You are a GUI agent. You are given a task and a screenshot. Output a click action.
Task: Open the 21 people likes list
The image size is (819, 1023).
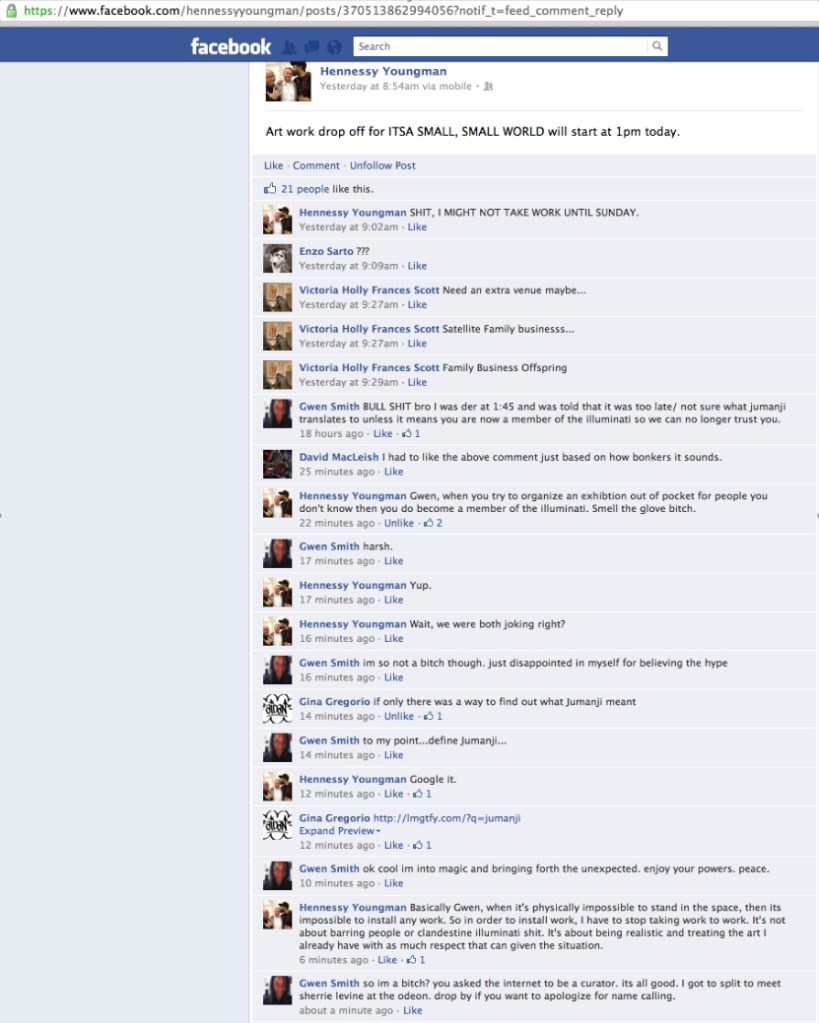click(x=305, y=189)
